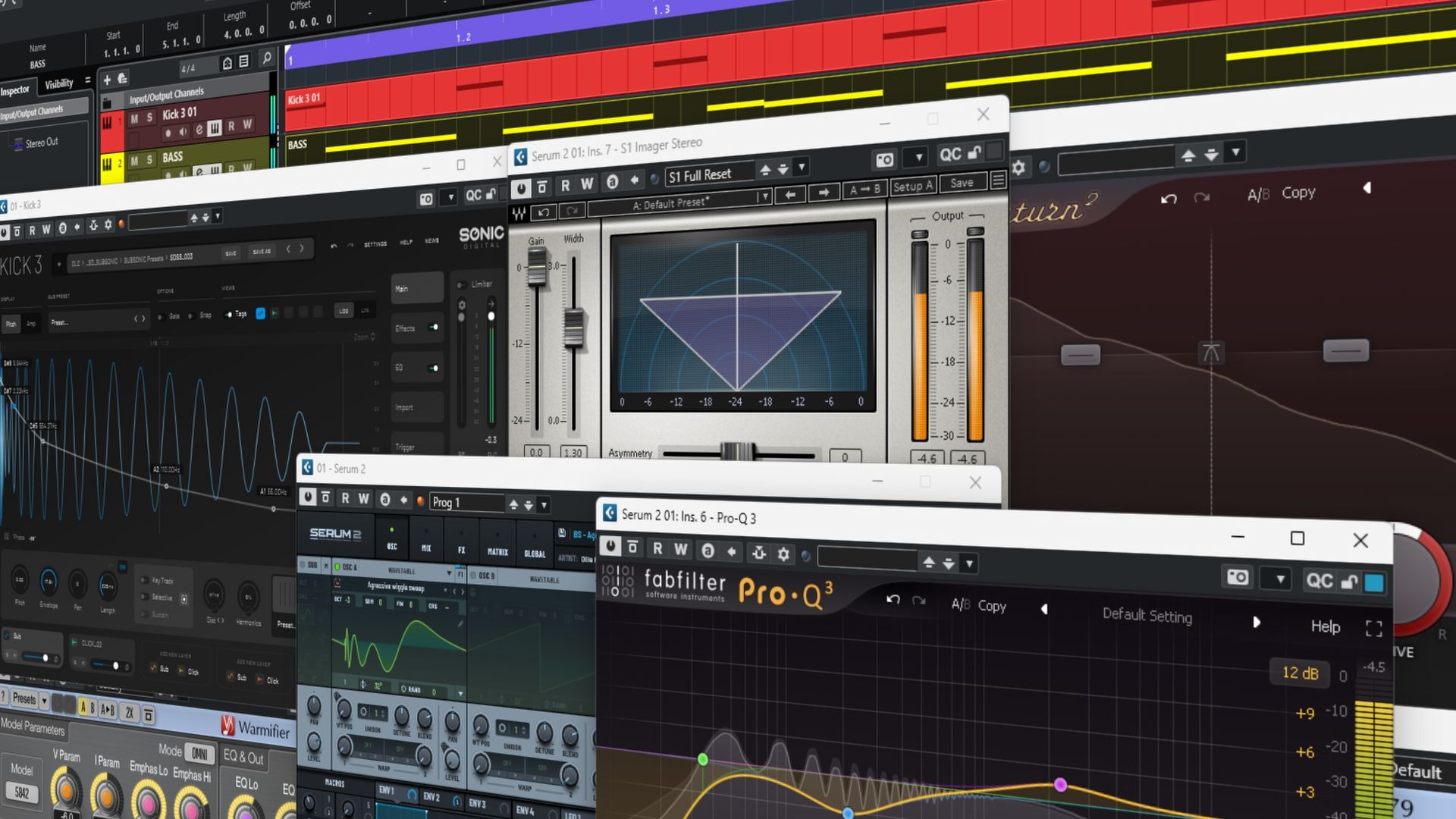Load next Waves preset with right arrow
The image size is (1456, 819).
click(824, 193)
